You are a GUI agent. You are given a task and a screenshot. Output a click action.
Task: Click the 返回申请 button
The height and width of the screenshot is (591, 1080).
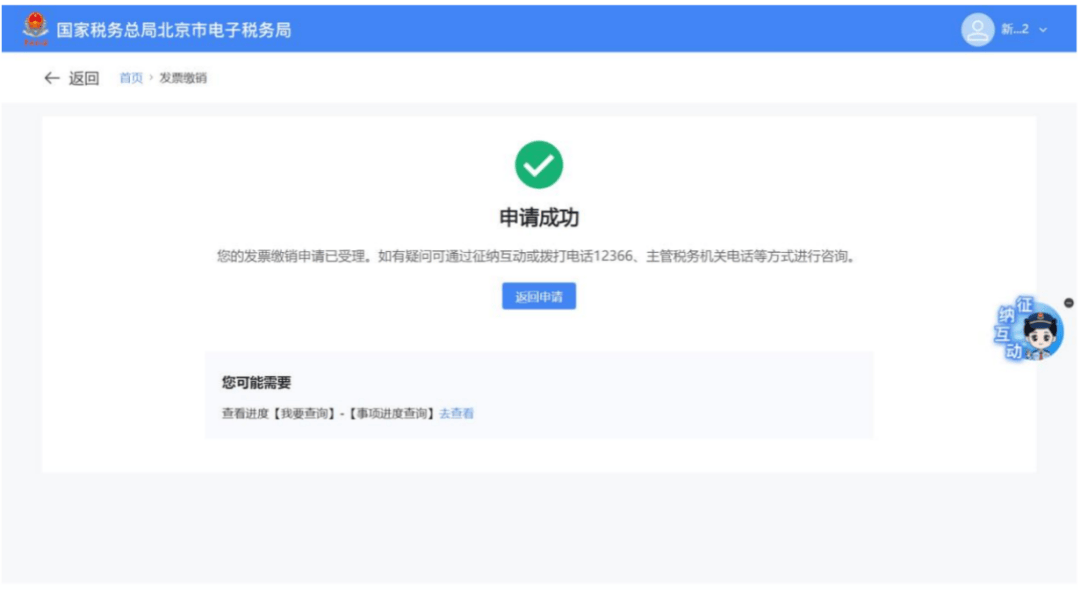click(x=539, y=296)
